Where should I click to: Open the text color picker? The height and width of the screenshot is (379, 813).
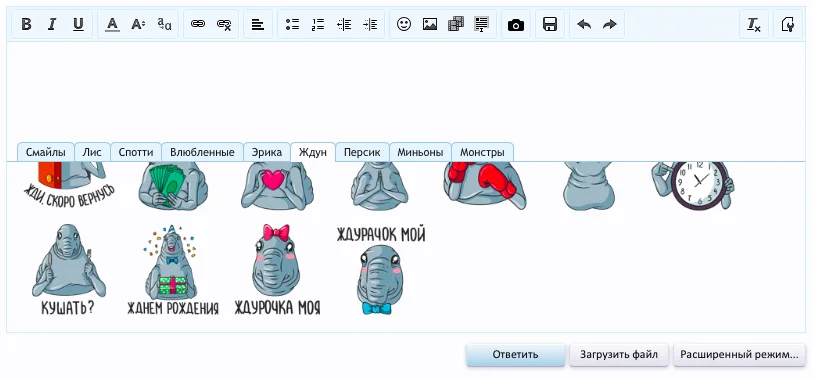pyautogui.click(x=113, y=24)
